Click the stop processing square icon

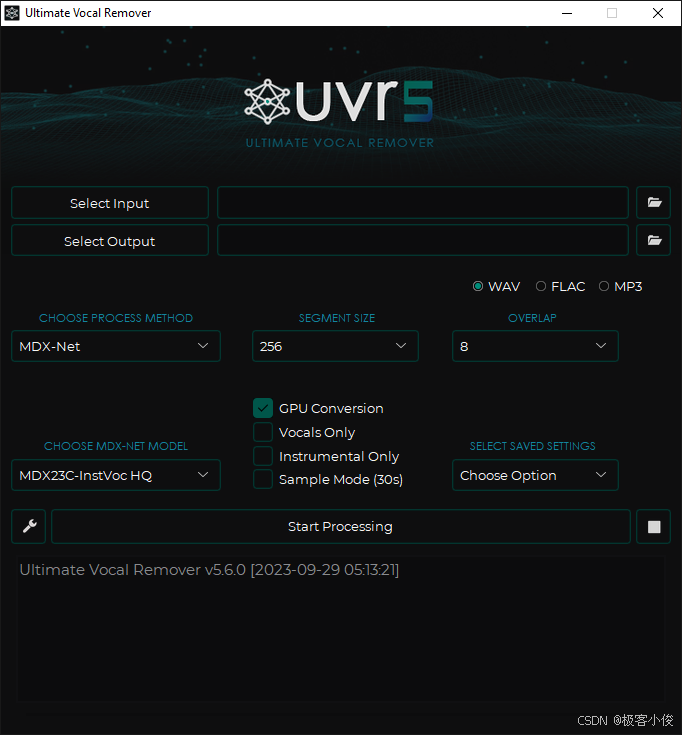tap(653, 526)
